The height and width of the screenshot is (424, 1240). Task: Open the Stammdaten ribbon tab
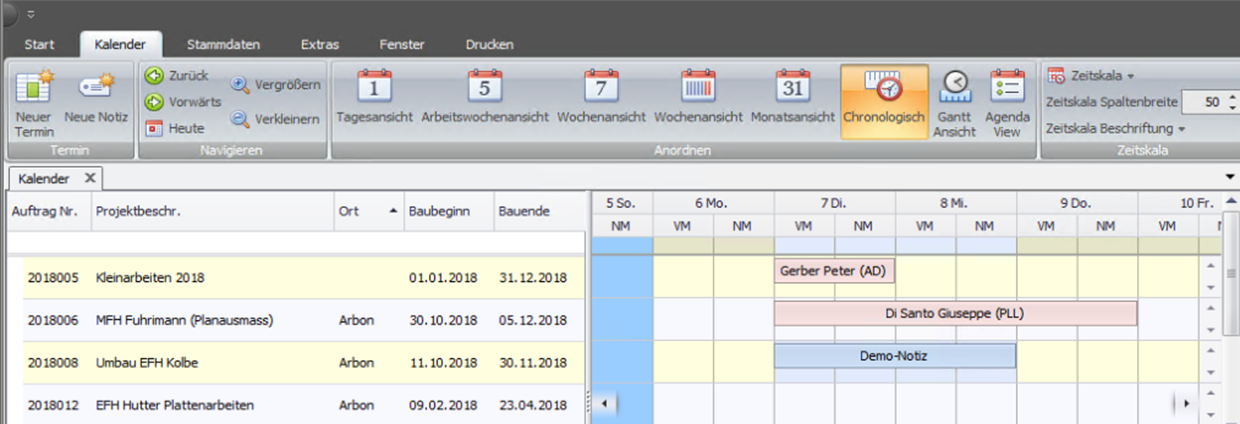click(223, 45)
